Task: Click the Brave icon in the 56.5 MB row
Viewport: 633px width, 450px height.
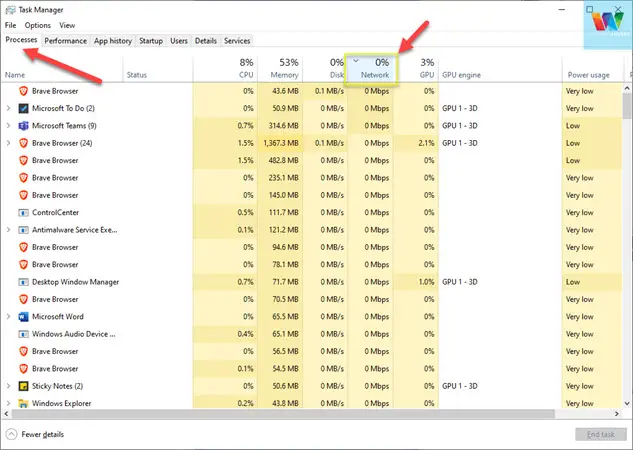Action: (x=23, y=351)
